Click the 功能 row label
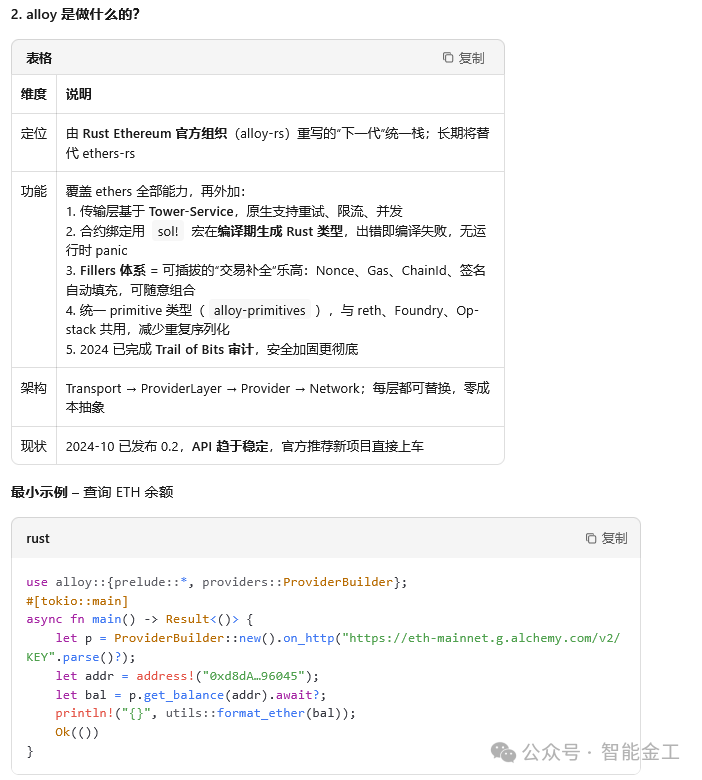Viewport: 702px width, 780px height. point(34,191)
